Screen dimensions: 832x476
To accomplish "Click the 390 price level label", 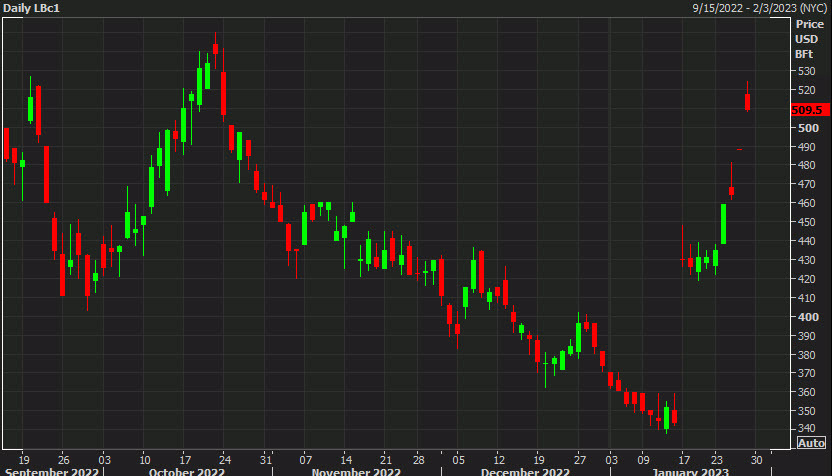I will [806, 336].
